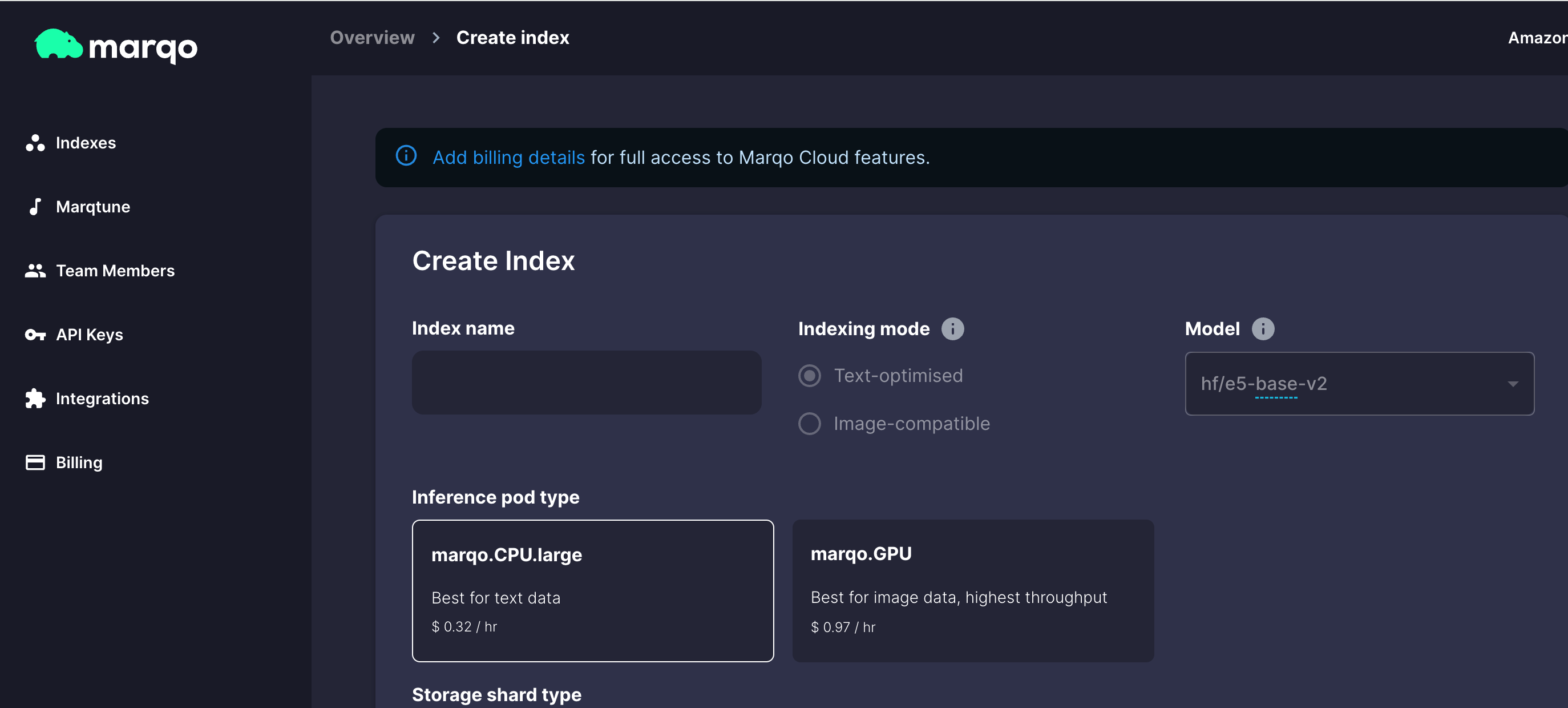Image resolution: width=1568 pixels, height=708 pixels.
Task: Click the Integrations puzzle piece icon
Action: (x=35, y=399)
